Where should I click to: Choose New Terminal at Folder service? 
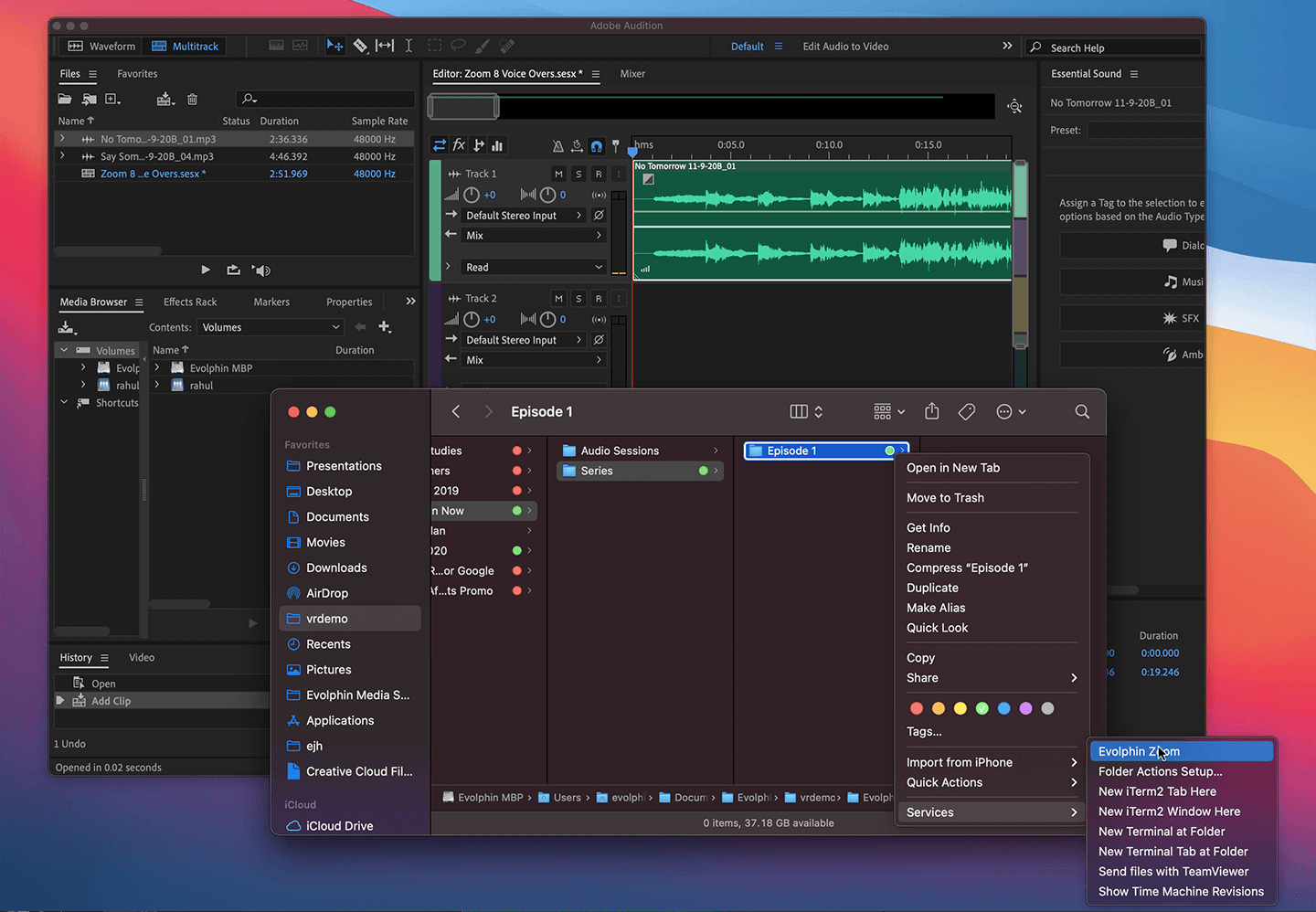coord(1162,832)
